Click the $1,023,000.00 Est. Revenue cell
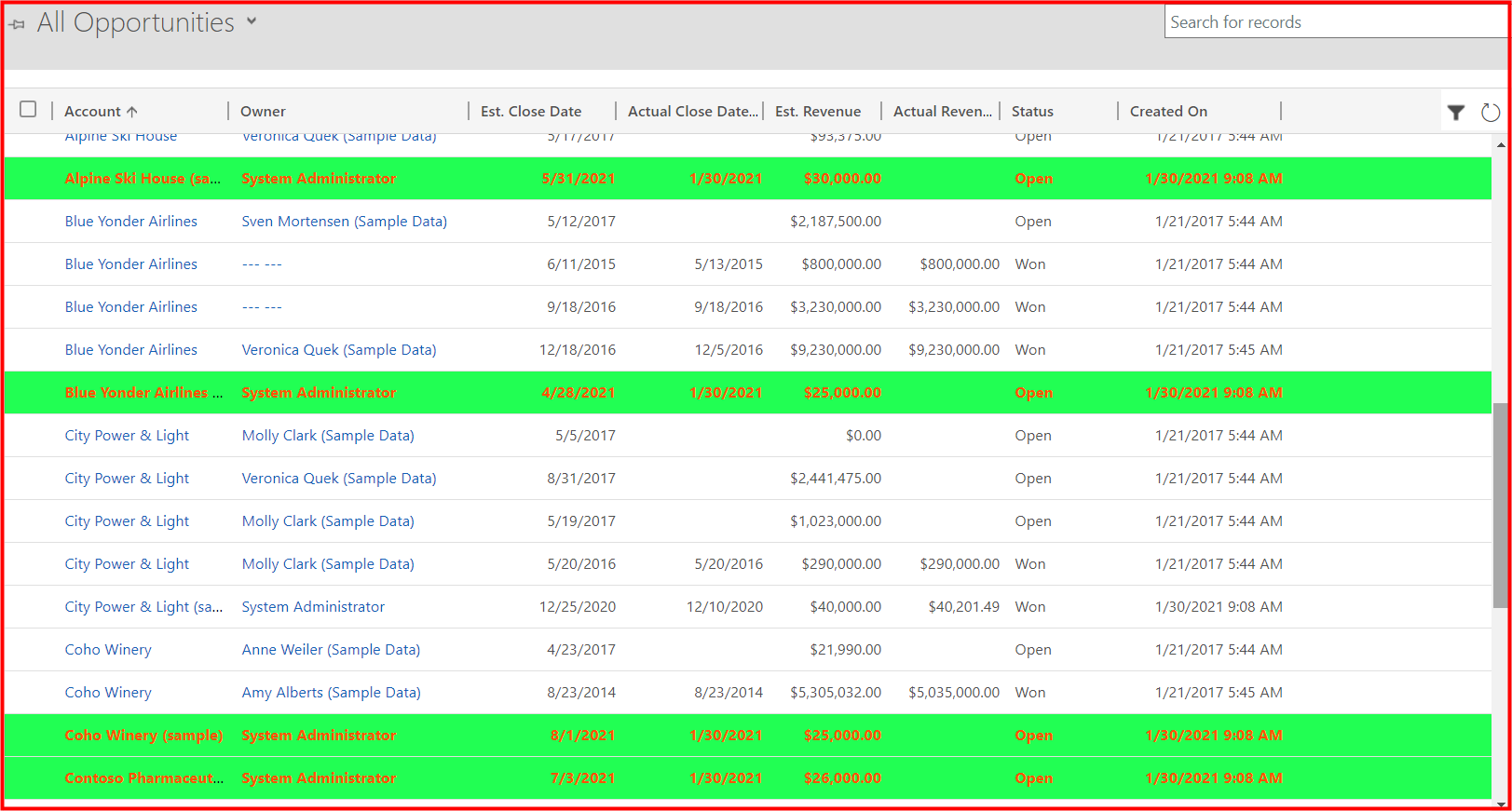Image resolution: width=1512 pixels, height=811 pixels. [836, 520]
